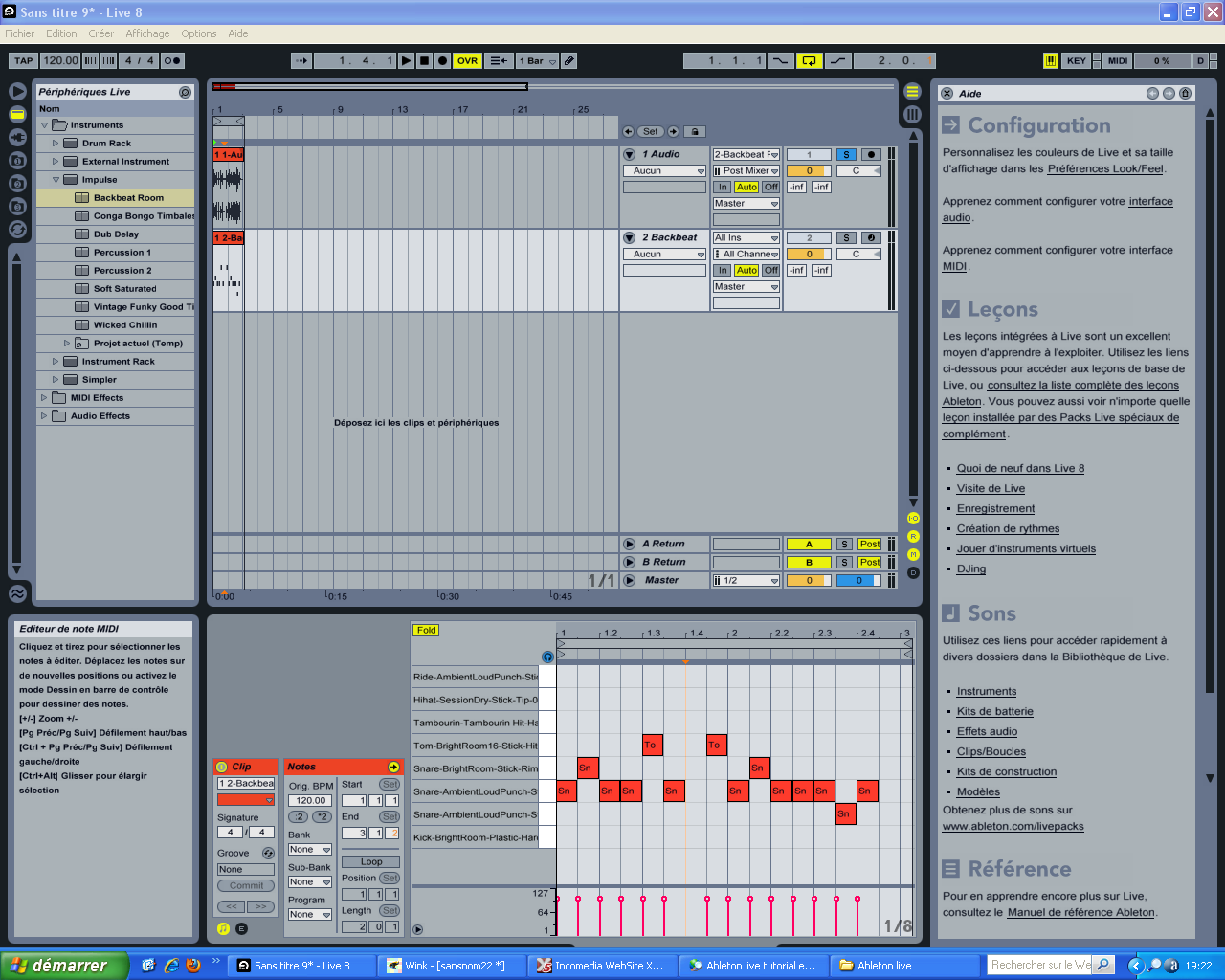Expand the Drum Rack folder
Screen dimensions: 1225x980
(x=56, y=144)
